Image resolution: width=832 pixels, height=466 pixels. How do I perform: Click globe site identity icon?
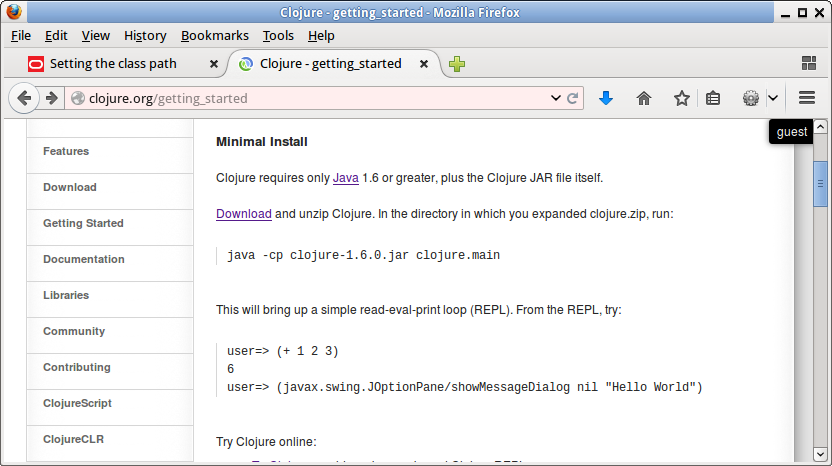[78, 98]
